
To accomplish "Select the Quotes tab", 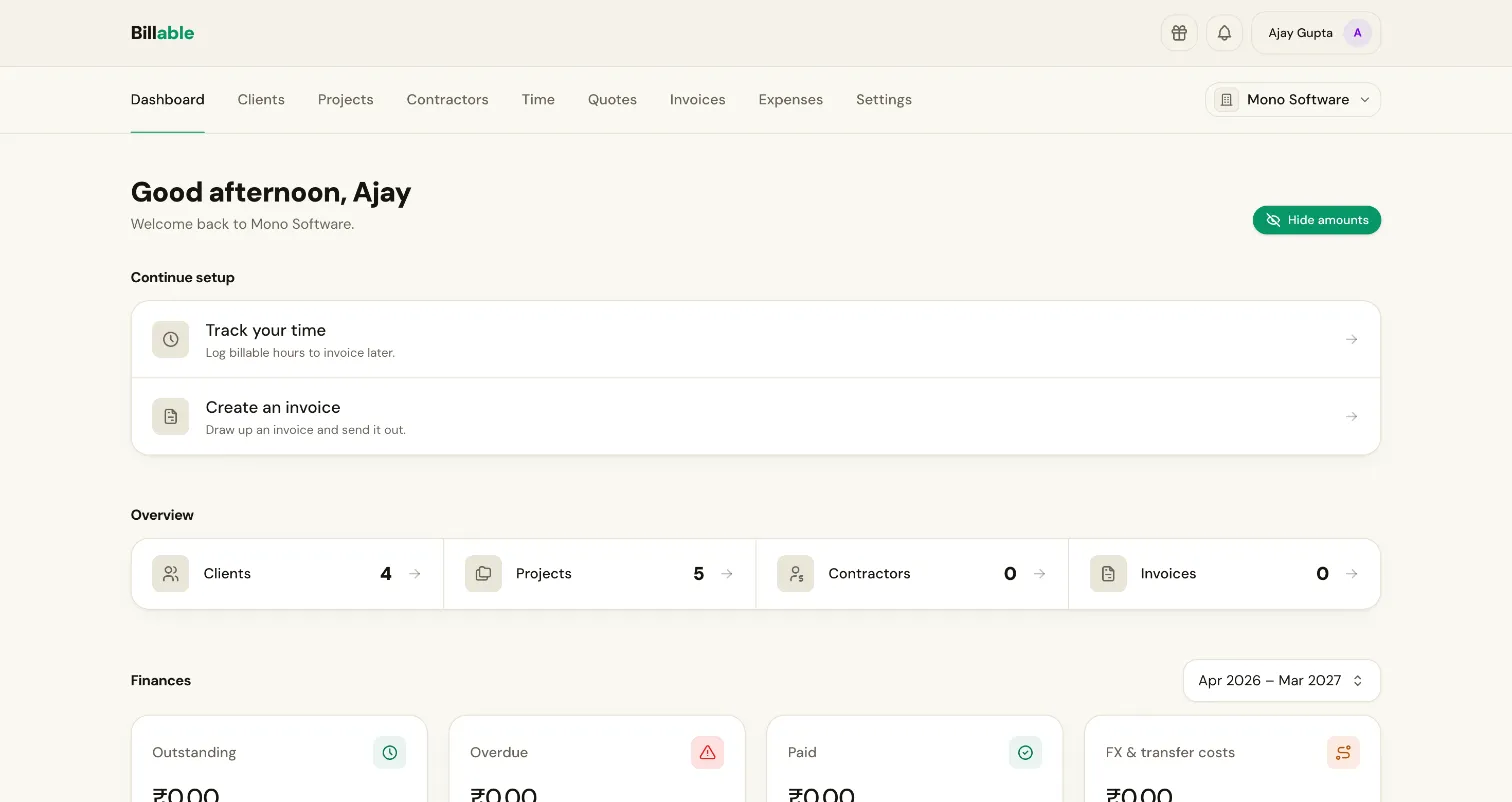I will point(612,99).
